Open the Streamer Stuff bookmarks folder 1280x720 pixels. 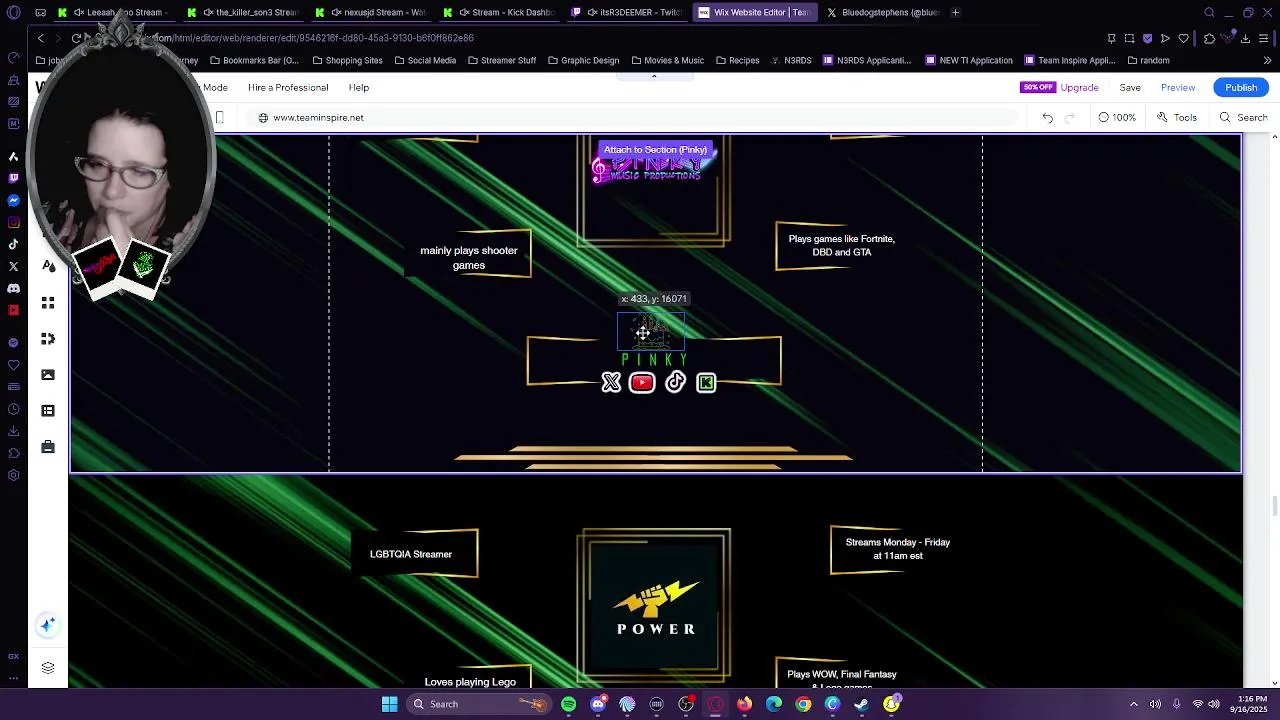pos(501,60)
